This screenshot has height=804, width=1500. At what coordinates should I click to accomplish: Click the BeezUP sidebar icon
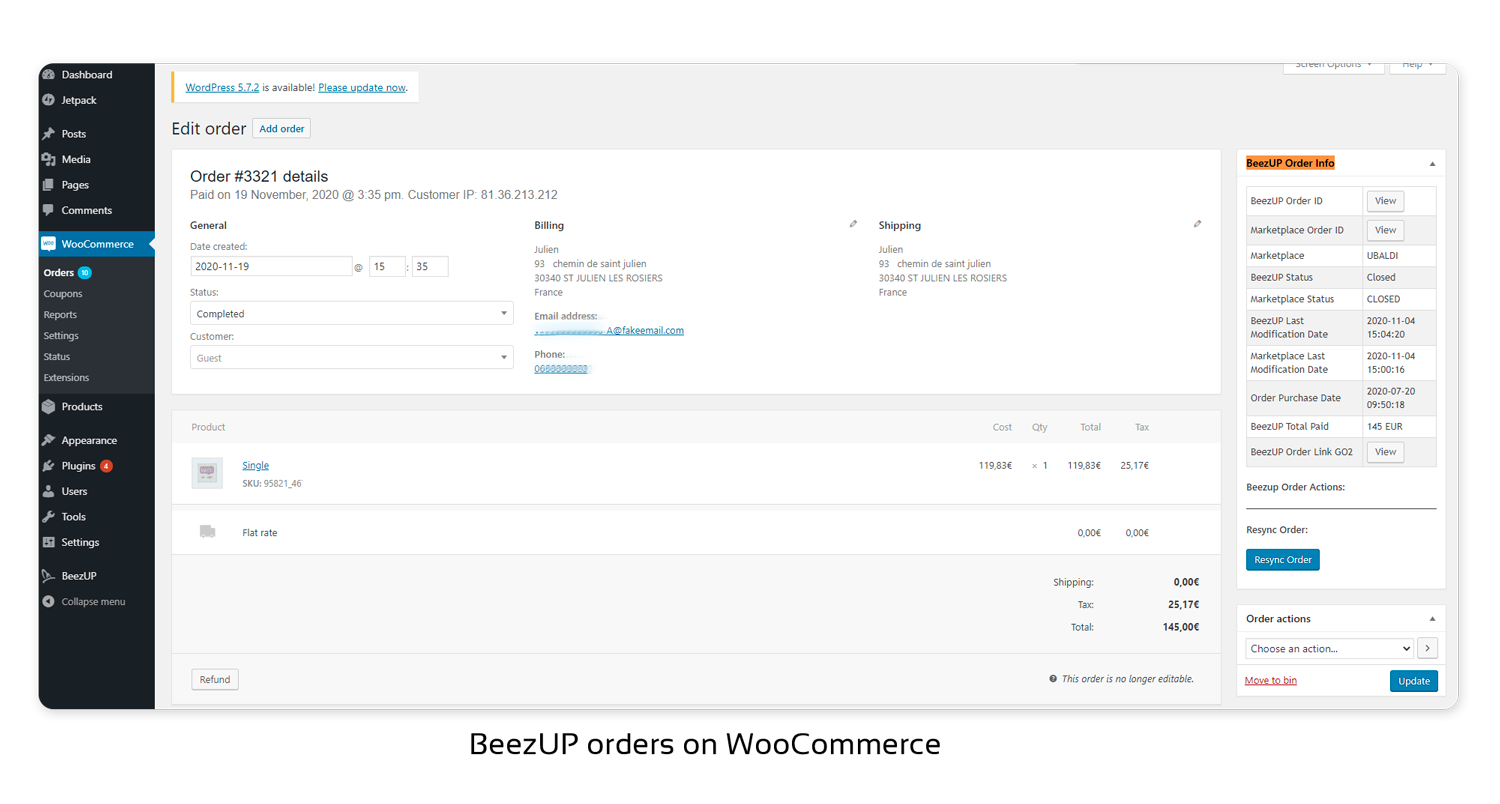point(48,576)
